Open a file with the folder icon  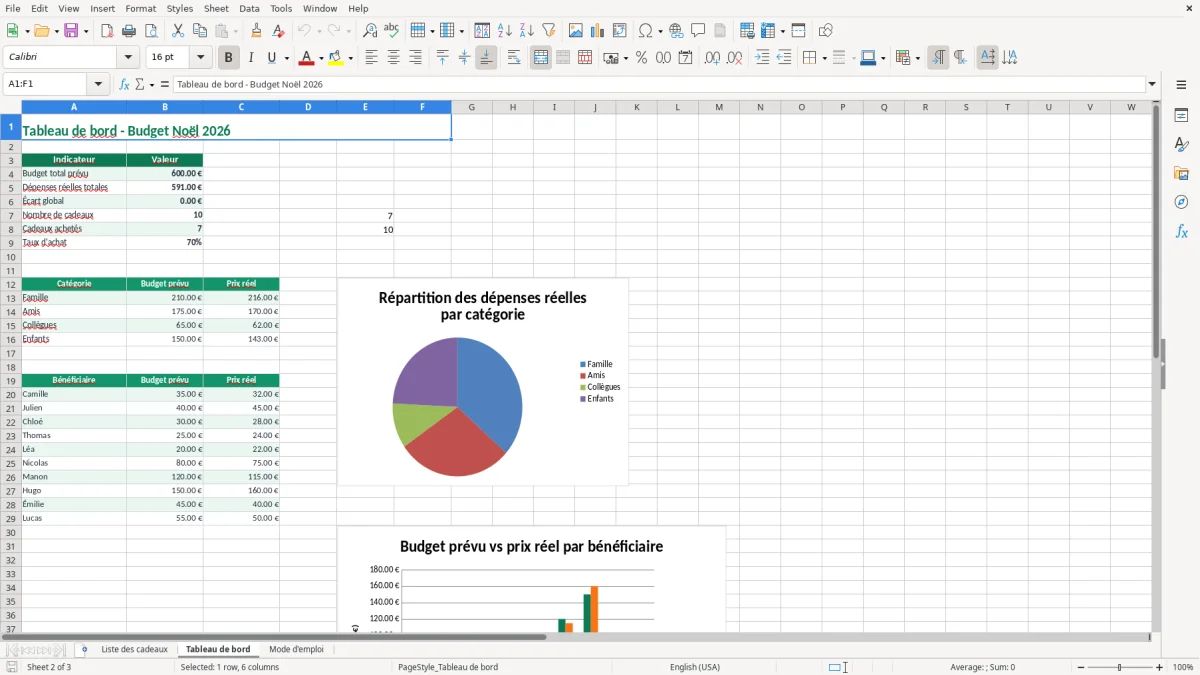[x=41, y=31]
